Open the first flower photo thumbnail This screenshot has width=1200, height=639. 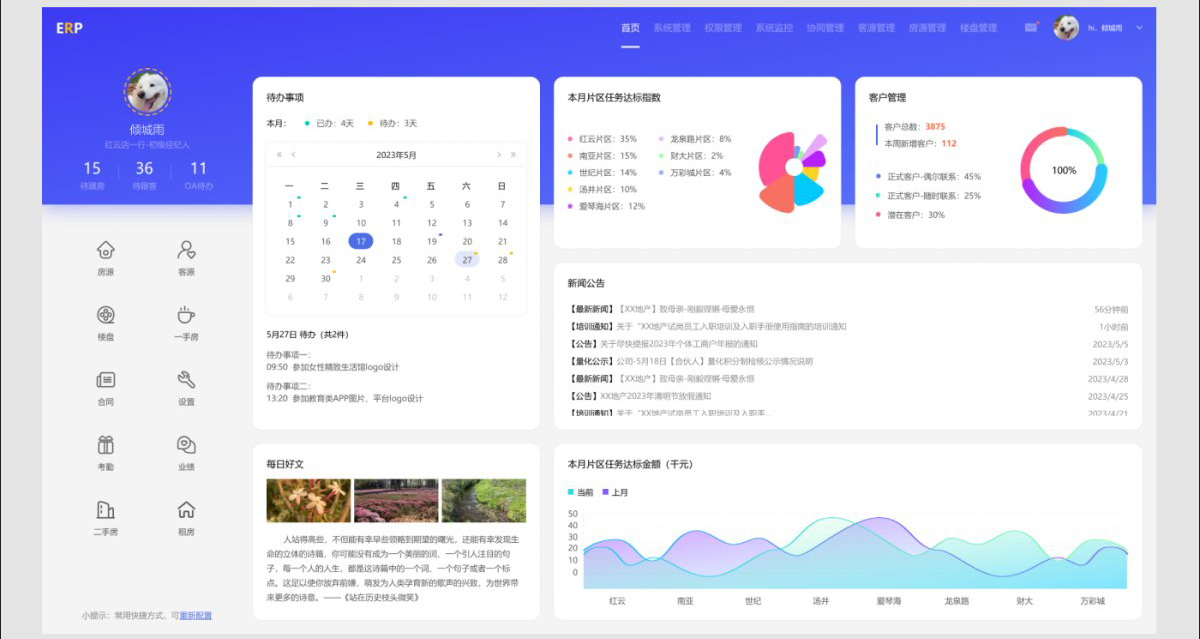point(308,500)
